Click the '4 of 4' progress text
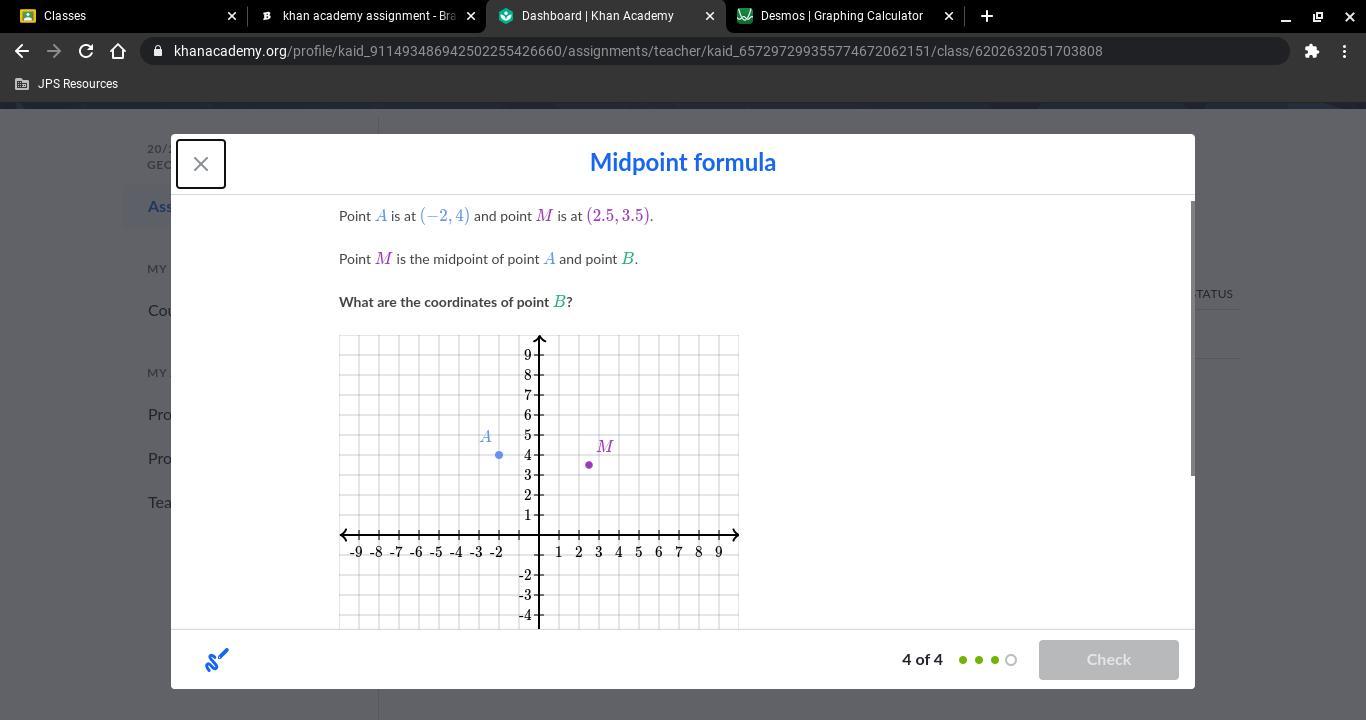This screenshot has width=1366, height=720. tap(922, 660)
